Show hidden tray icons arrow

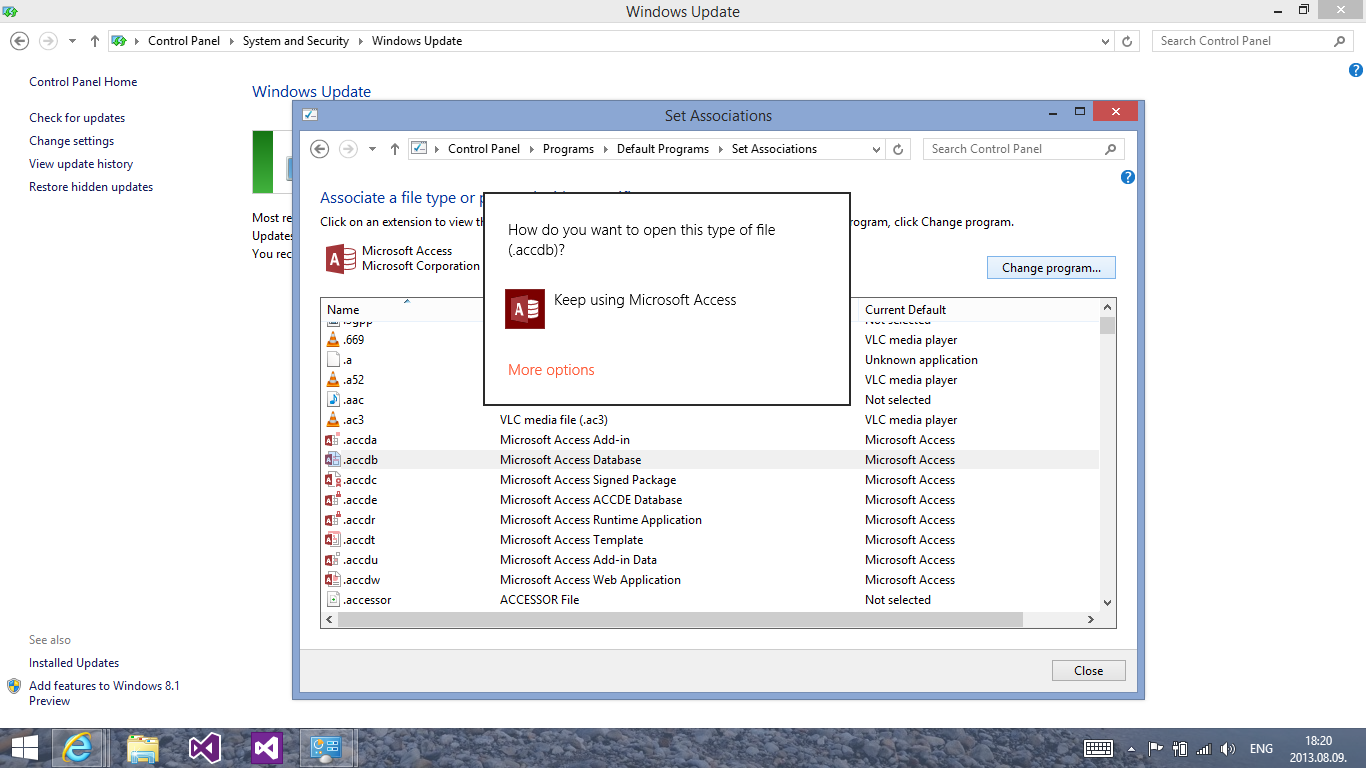1131,748
